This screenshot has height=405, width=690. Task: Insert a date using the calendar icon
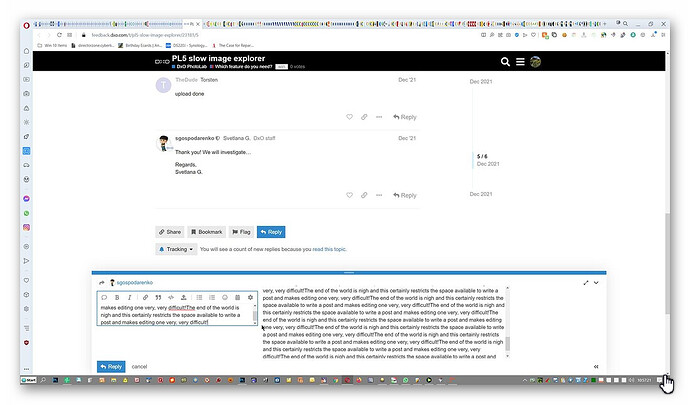238,298
